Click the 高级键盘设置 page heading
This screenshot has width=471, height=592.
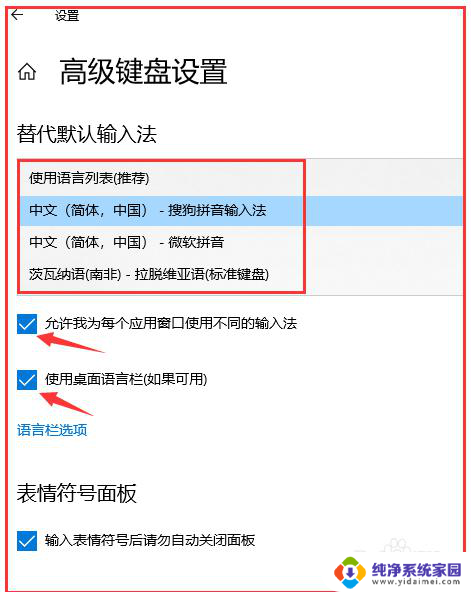click(143, 71)
